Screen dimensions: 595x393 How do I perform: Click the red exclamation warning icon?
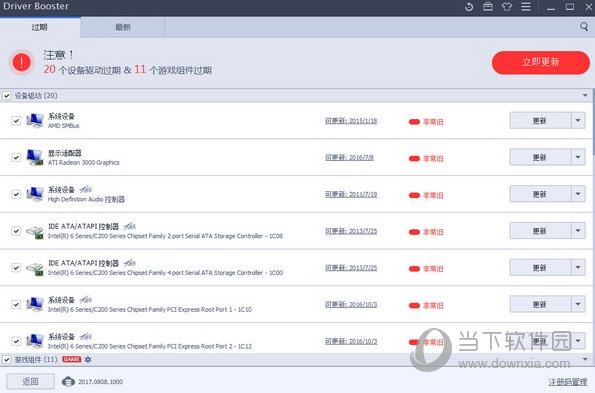(22, 62)
